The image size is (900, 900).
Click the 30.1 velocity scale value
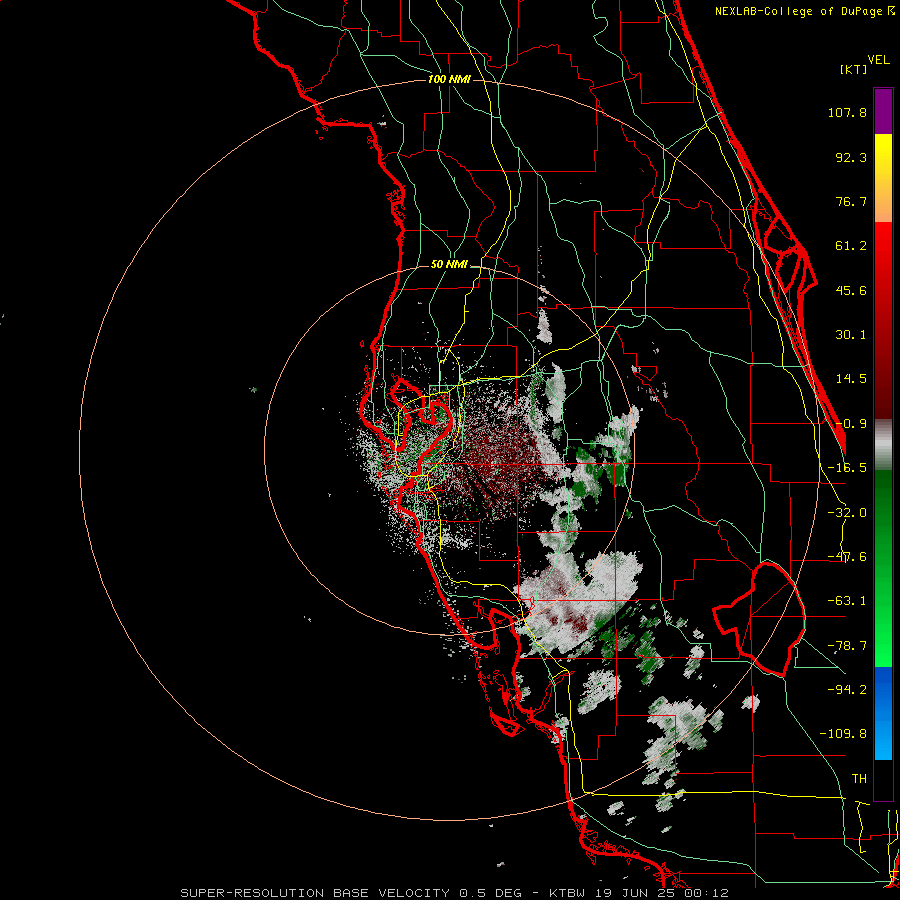(851, 335)
